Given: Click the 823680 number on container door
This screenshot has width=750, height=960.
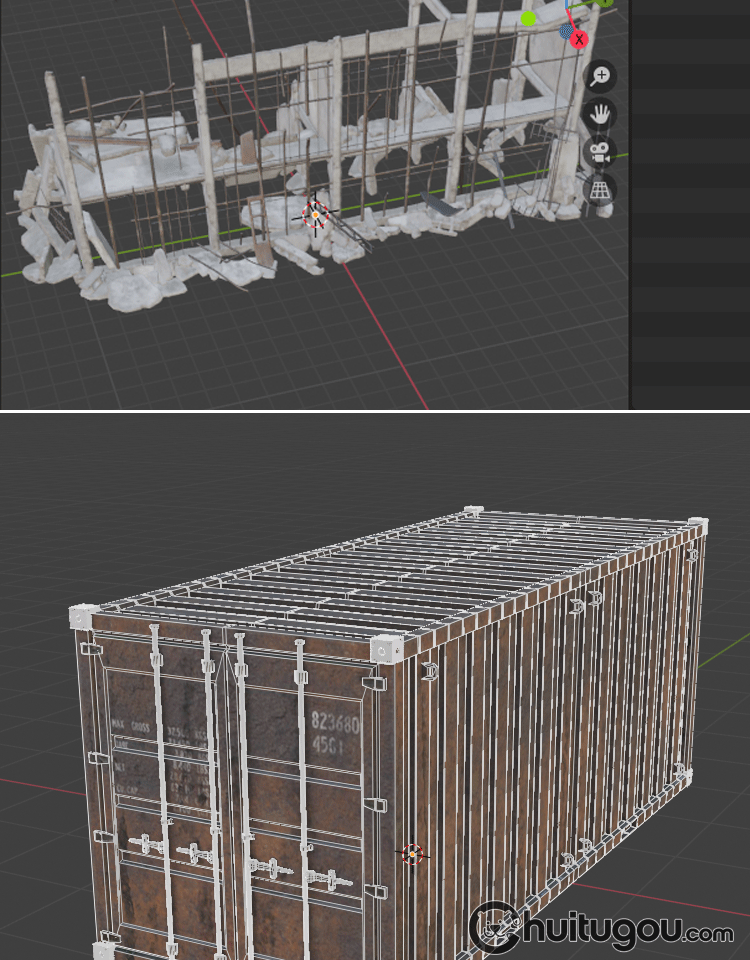Looking at the screenshot, I should (335, 722).
